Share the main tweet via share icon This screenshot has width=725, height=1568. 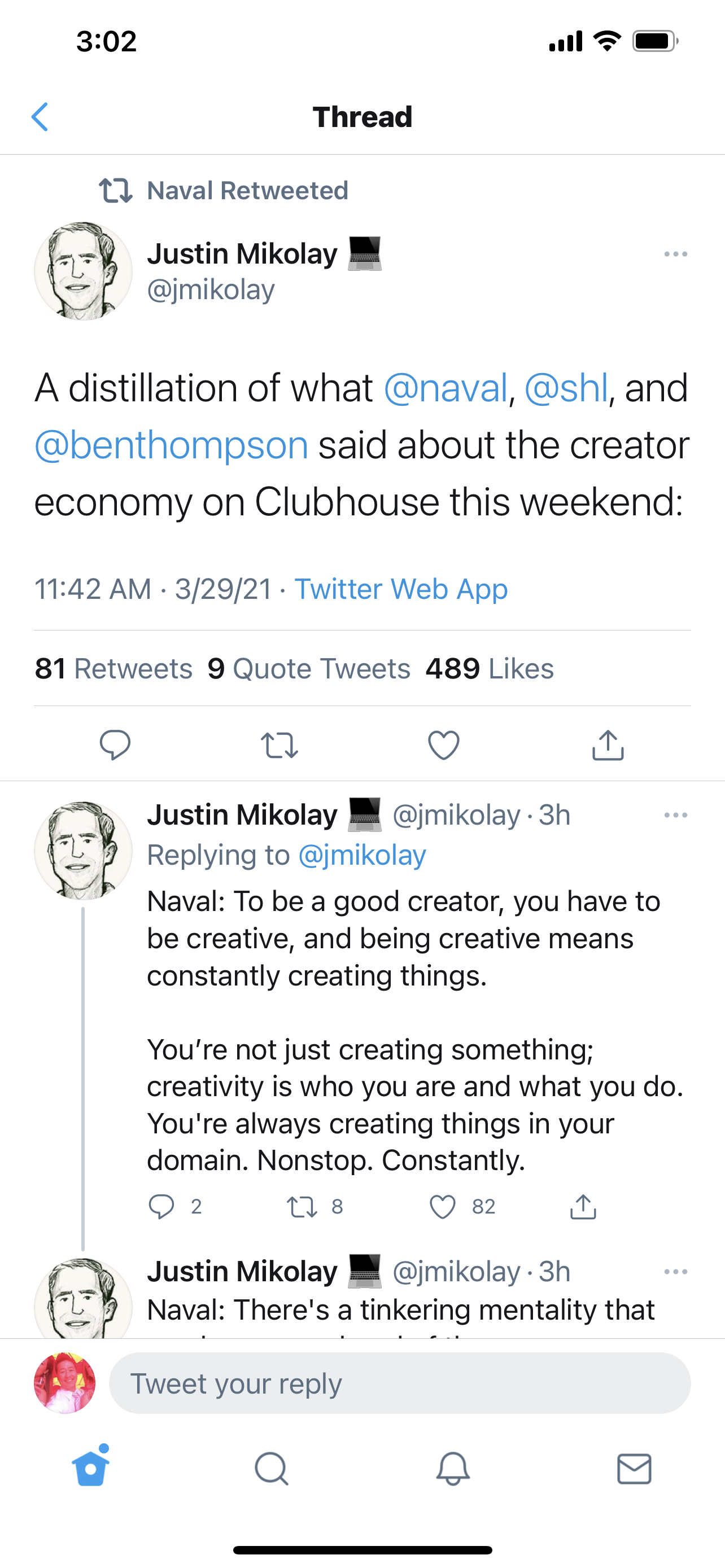click(x=608, y=745)
